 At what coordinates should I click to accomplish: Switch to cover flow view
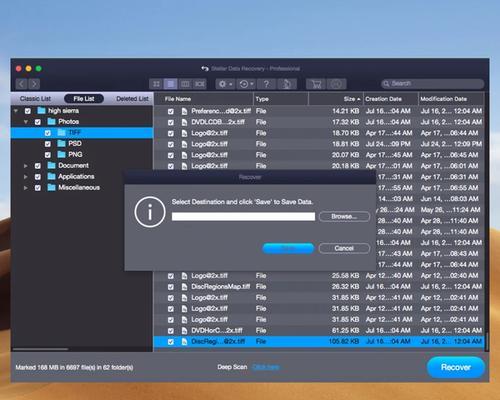(x=200, y=84)
